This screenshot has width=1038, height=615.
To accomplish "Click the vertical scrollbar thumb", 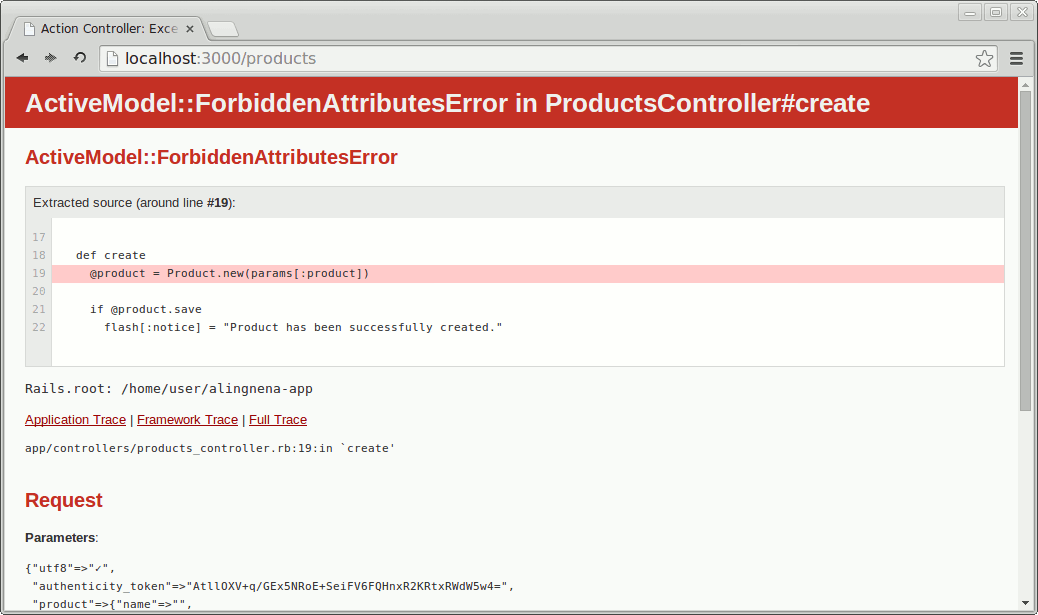I will point(1025,250).
